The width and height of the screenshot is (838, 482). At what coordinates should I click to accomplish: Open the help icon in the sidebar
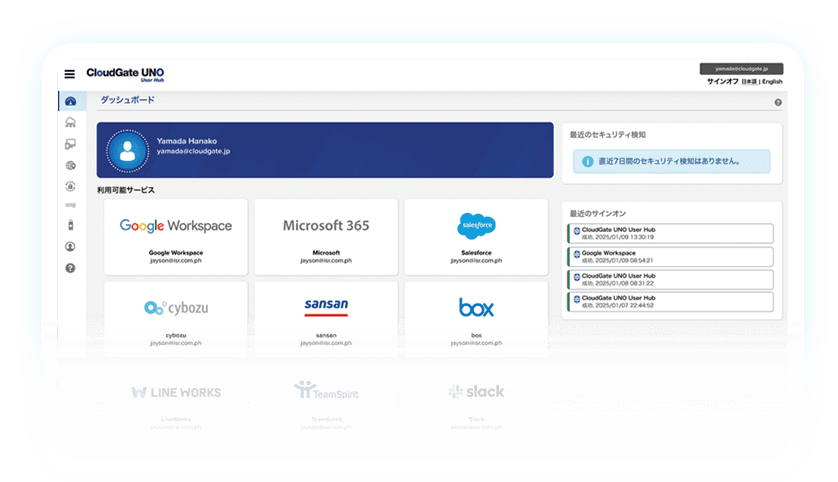click(x=70, y=268)
